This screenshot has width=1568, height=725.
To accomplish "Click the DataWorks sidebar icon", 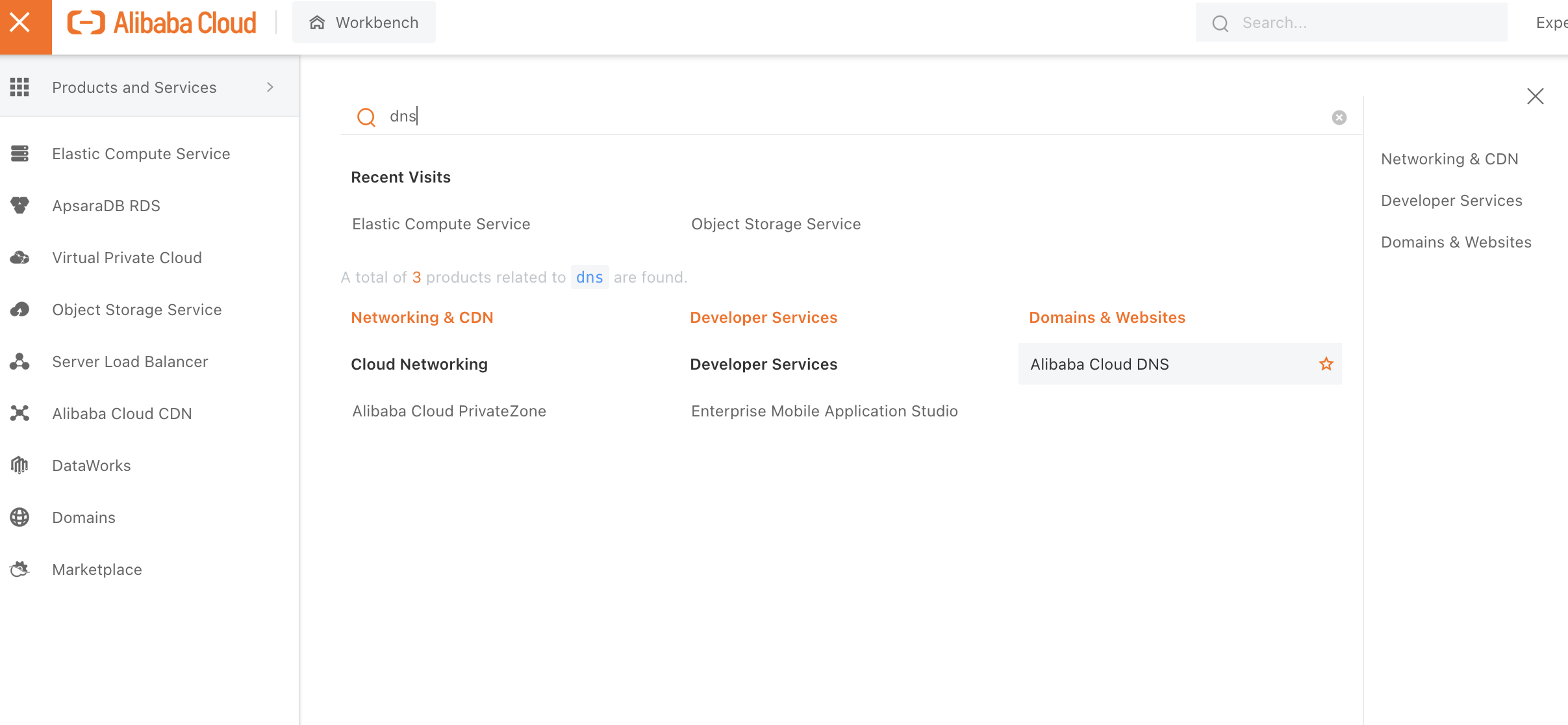I will [19, 465].
